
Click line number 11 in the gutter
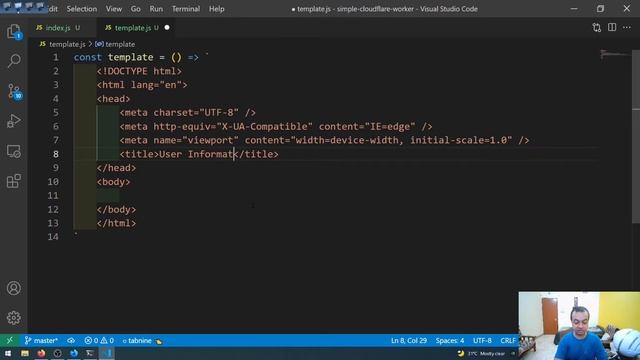tap(53, 196)
